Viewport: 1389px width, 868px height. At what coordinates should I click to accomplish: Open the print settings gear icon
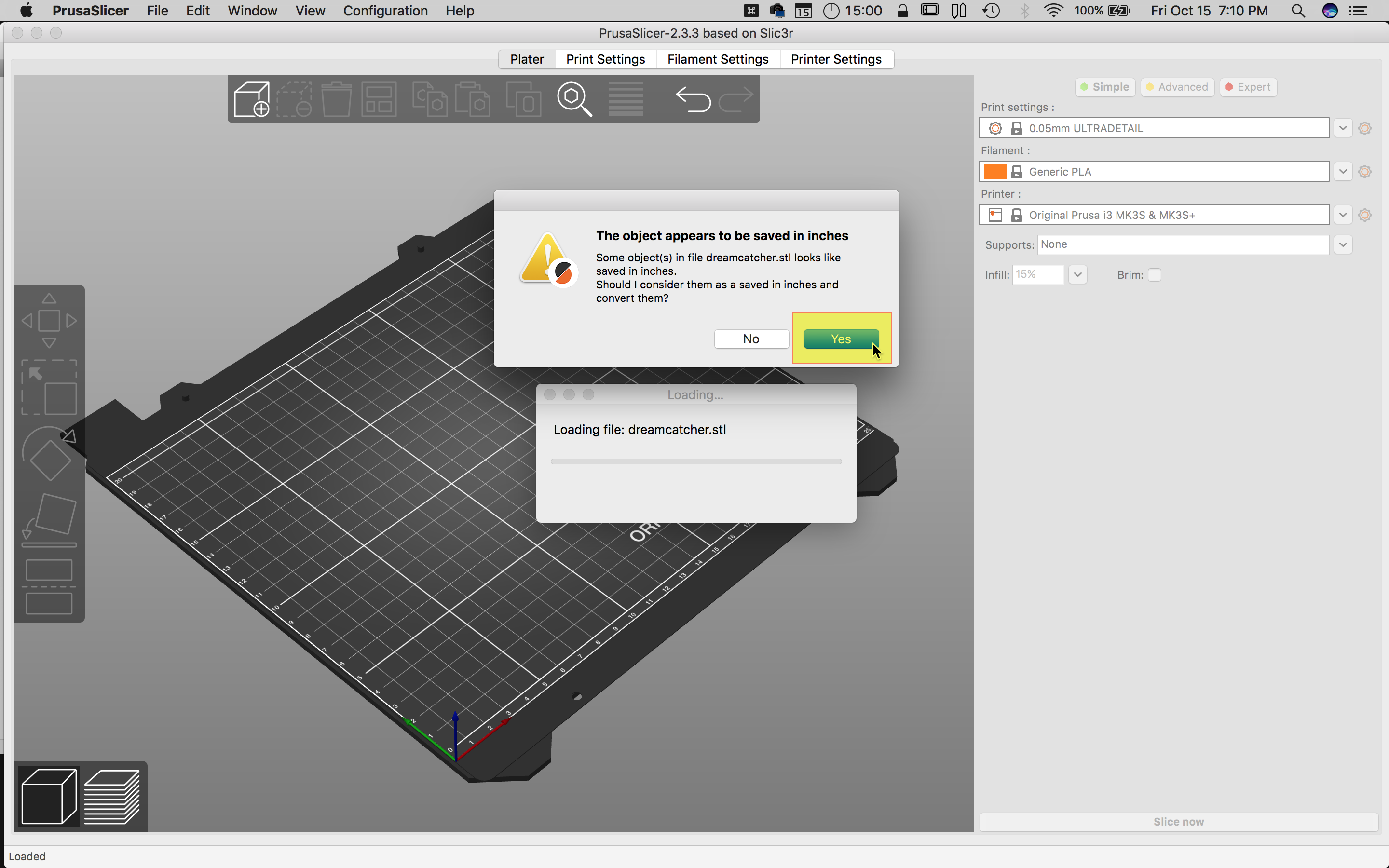(1365, 128)
